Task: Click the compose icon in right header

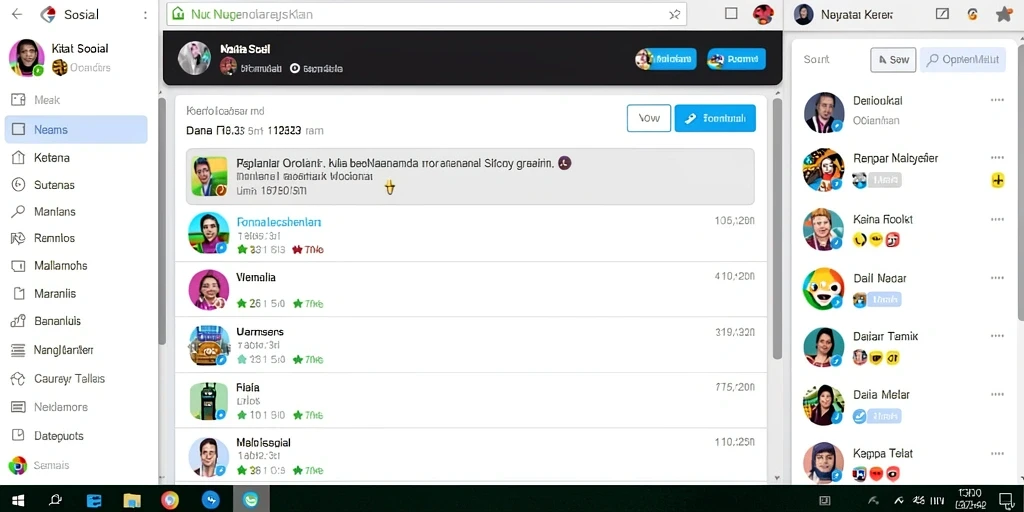Action: (942, 14)
